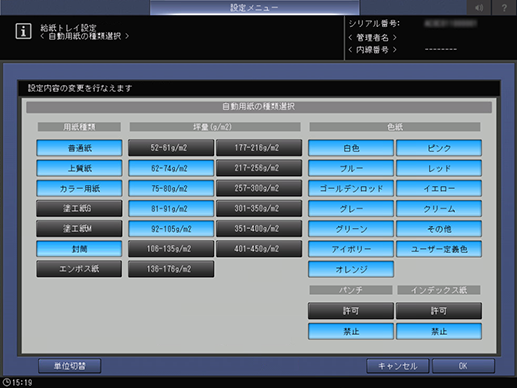Enable weight 301-350g/m2
517x388 pixels.
pos(259,208)
